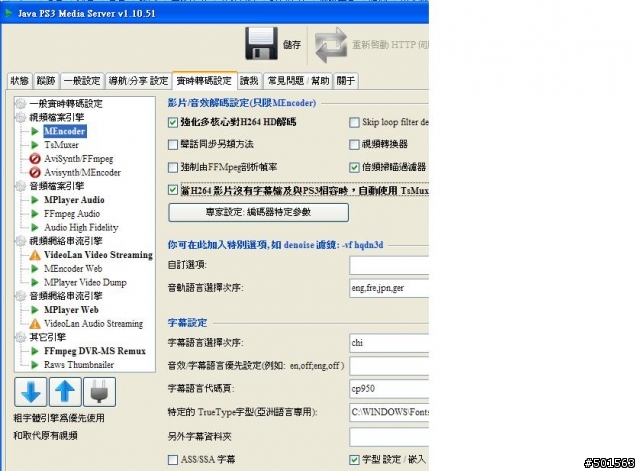The image size is (640, 471).
Task: Toggle auto use TsMuxer for H264 checkbox
Action: tap(173, 190)
